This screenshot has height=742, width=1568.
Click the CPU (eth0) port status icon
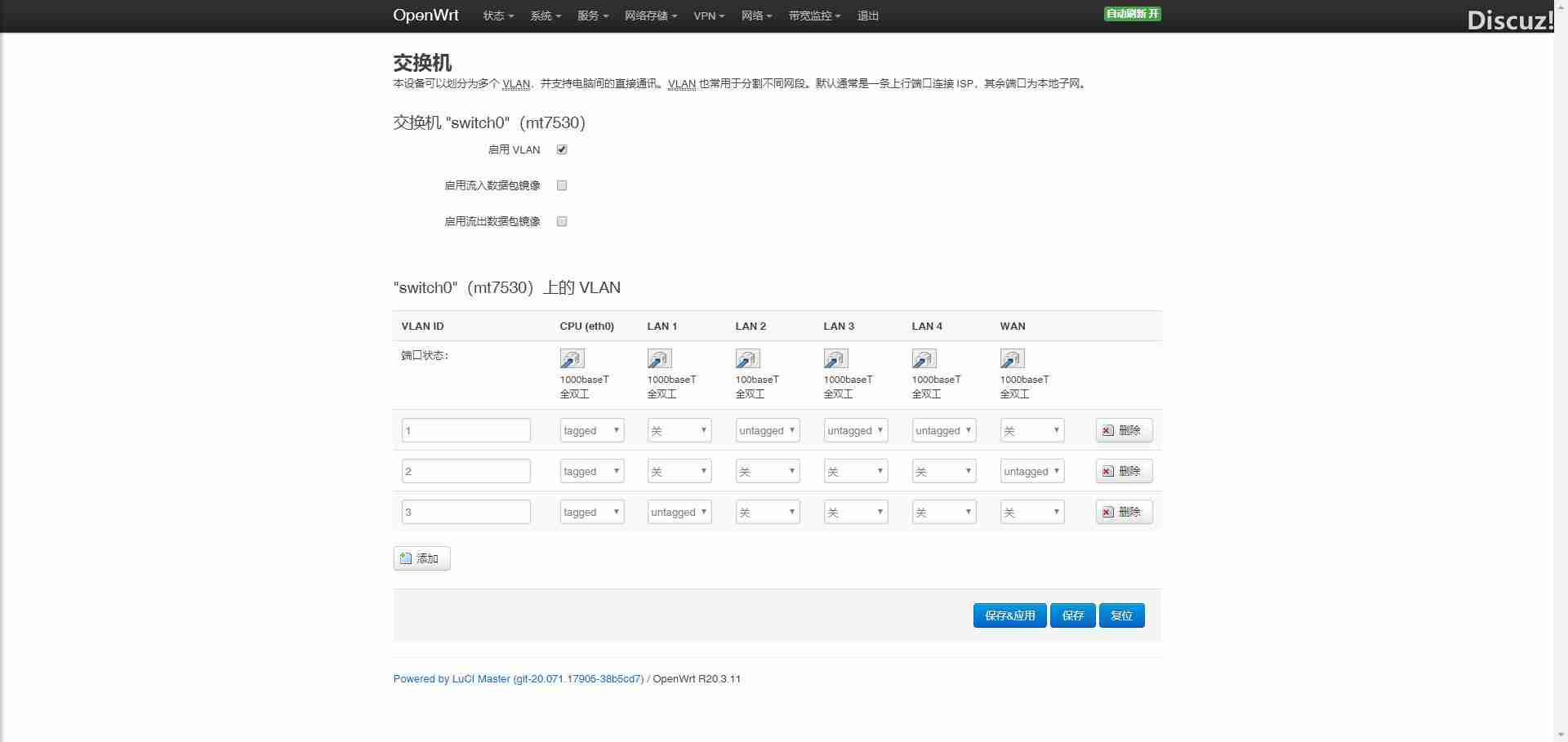pyautogui.click(x=572, y=359)
